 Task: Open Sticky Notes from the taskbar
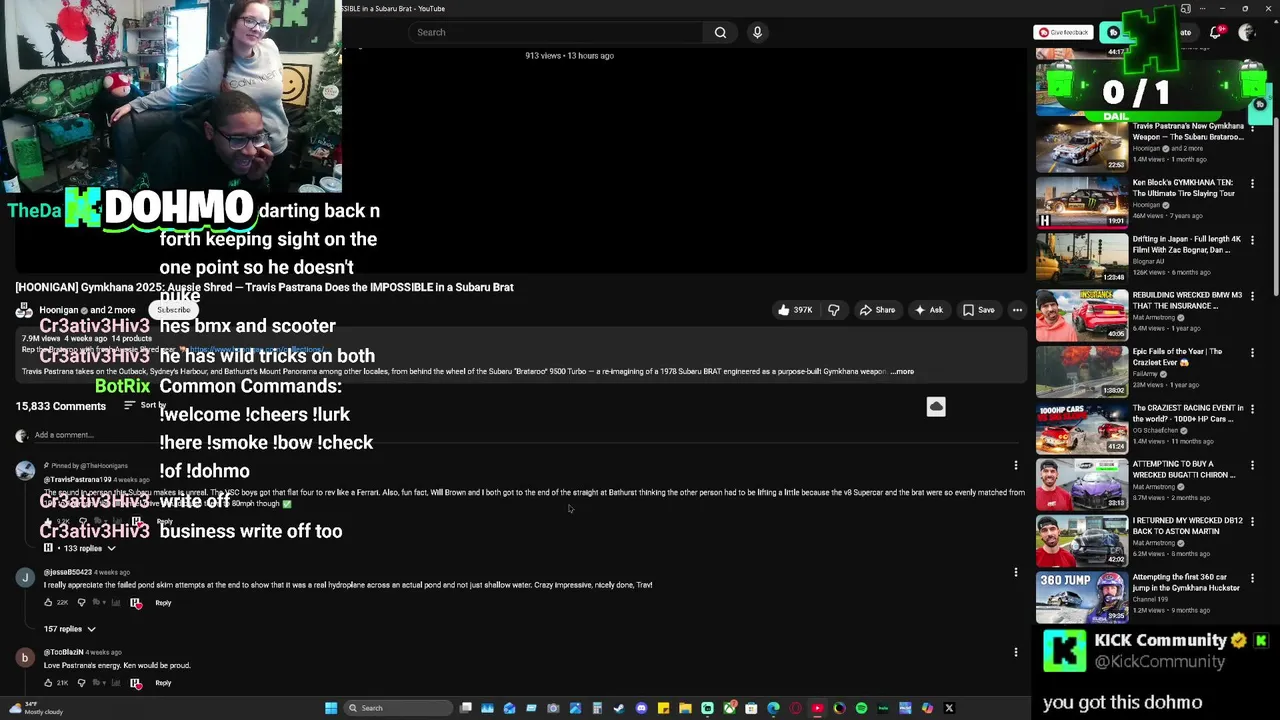(x=663, y=708)
